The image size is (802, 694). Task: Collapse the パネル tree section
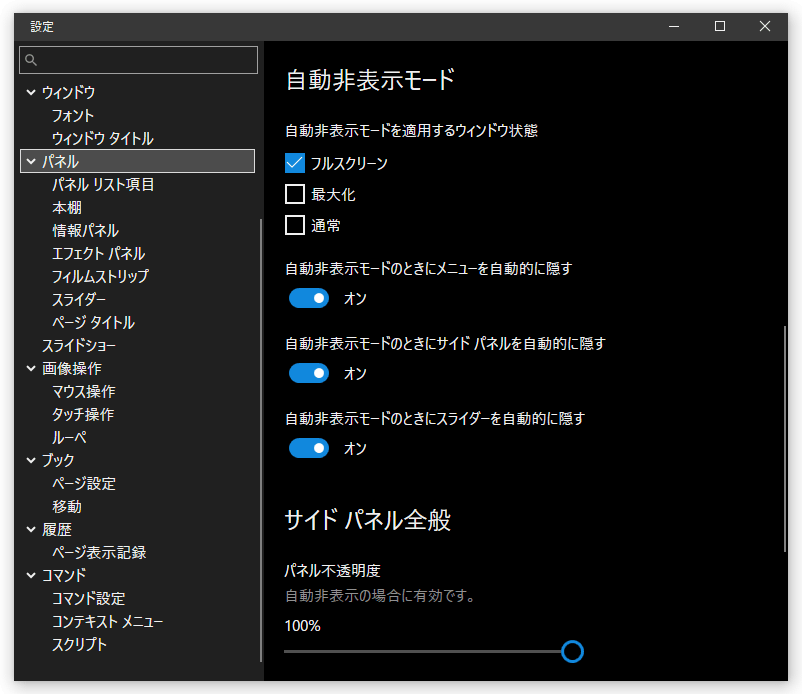pos(31,162)
